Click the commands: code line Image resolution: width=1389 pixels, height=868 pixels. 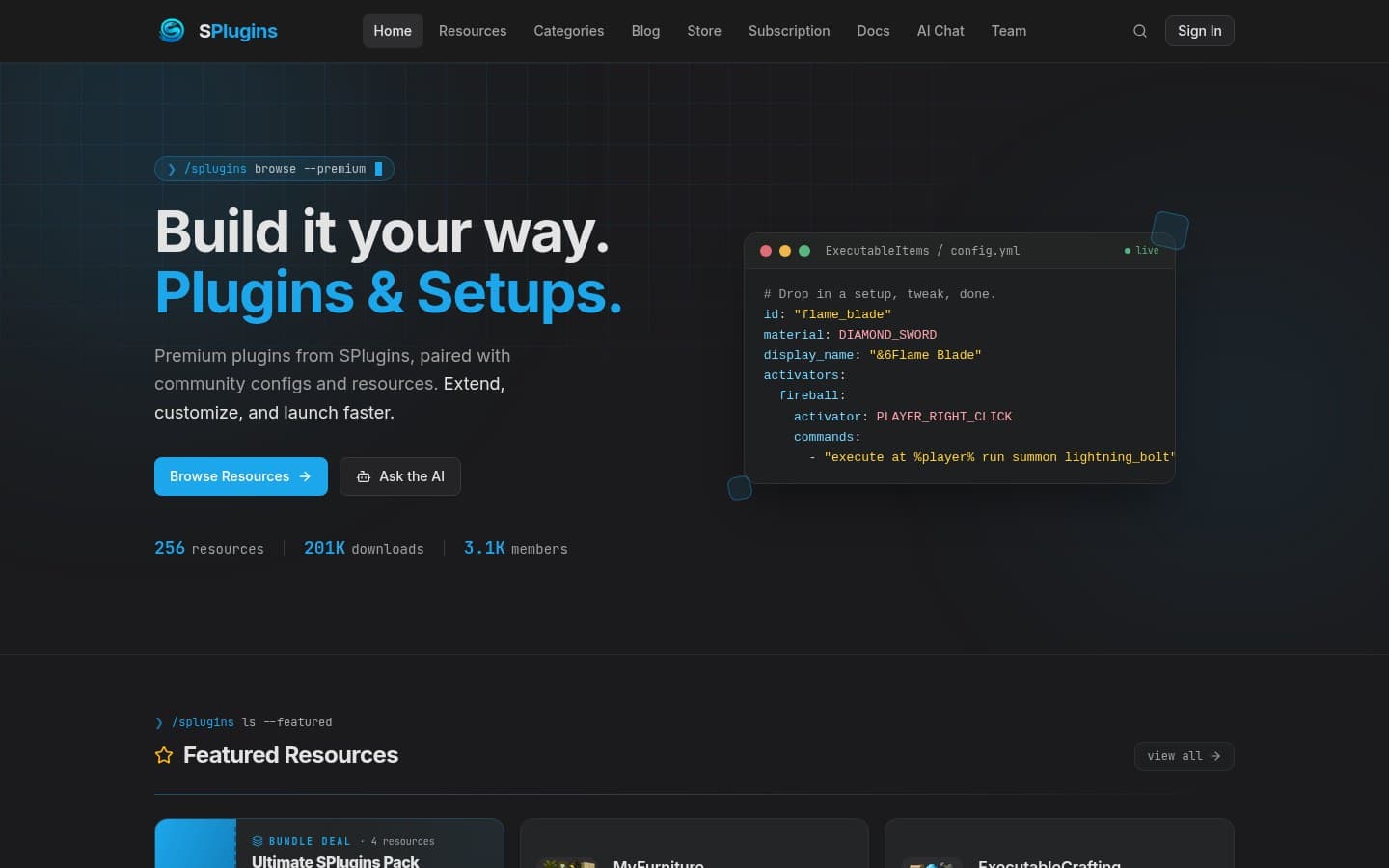point(827,437)
